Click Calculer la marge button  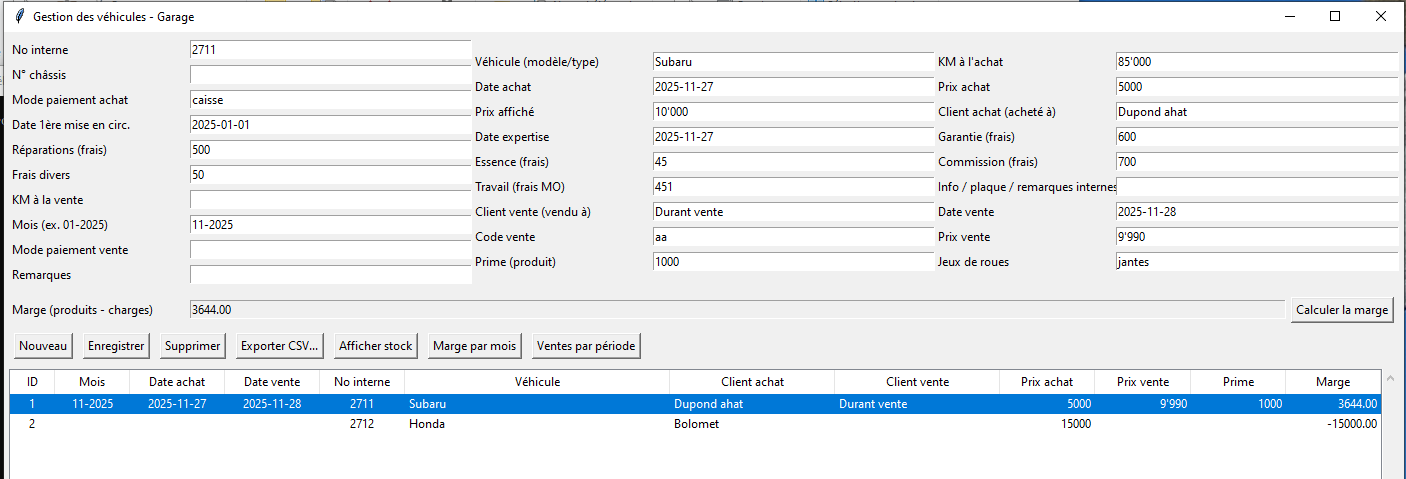(1341, 310)
